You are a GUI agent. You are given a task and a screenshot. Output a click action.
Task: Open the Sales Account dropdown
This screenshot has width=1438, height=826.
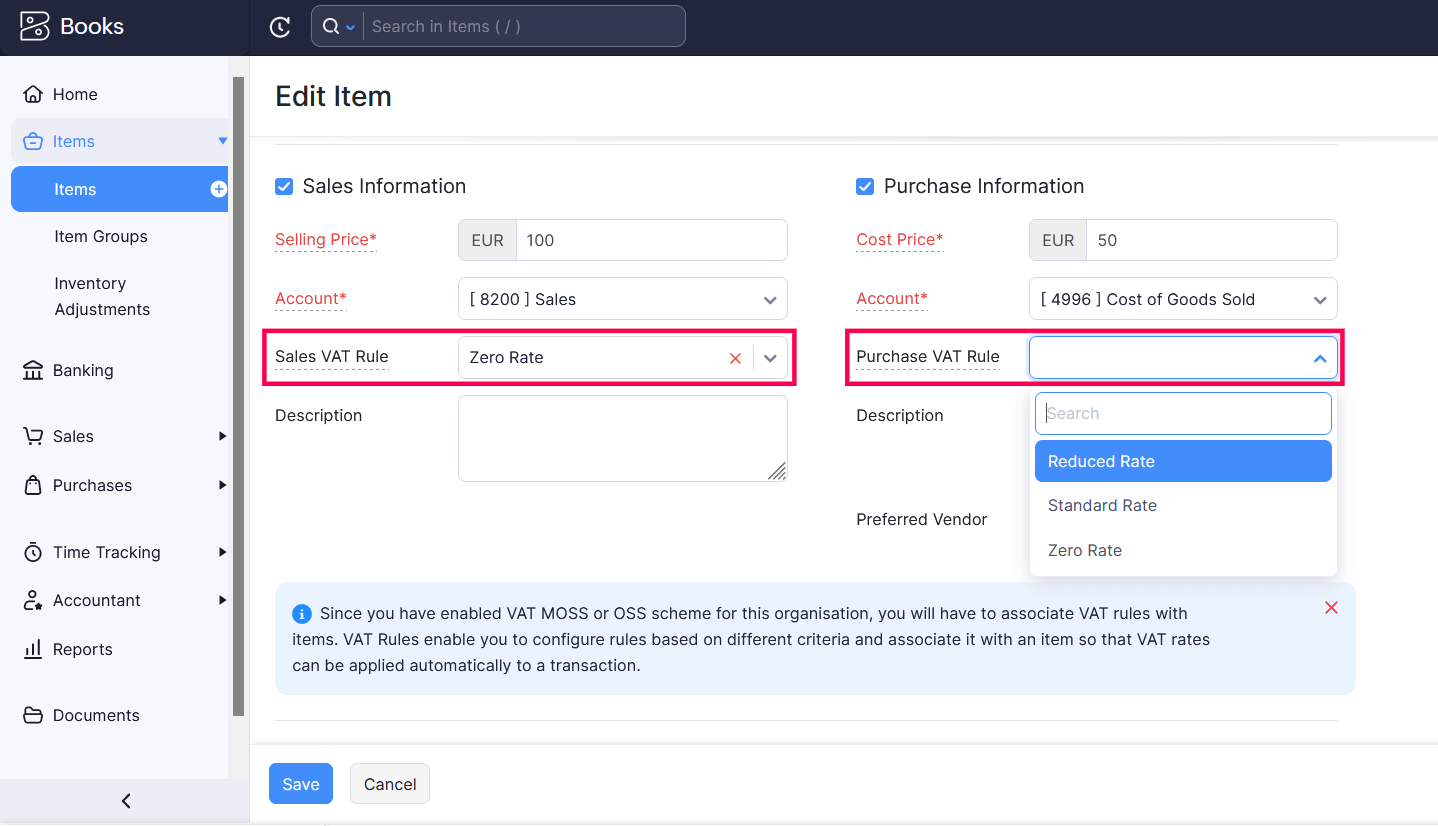(x=769, y=298)
